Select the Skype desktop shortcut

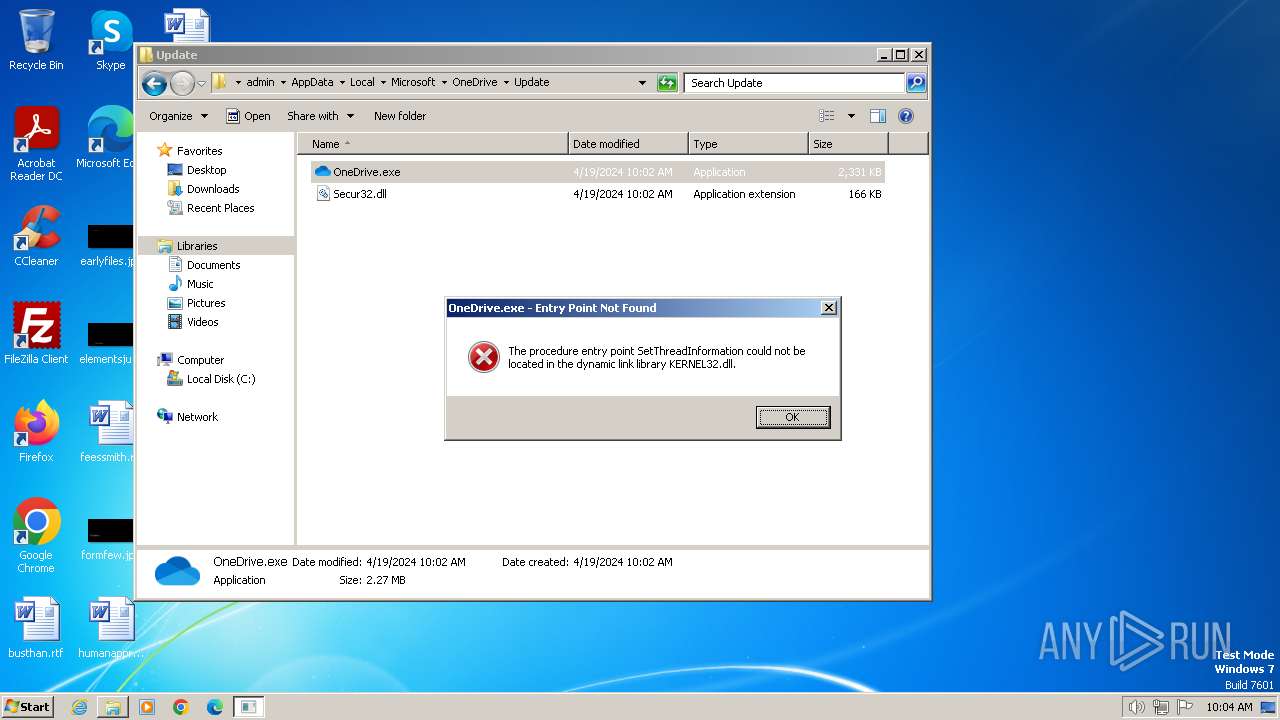point(111,40)
